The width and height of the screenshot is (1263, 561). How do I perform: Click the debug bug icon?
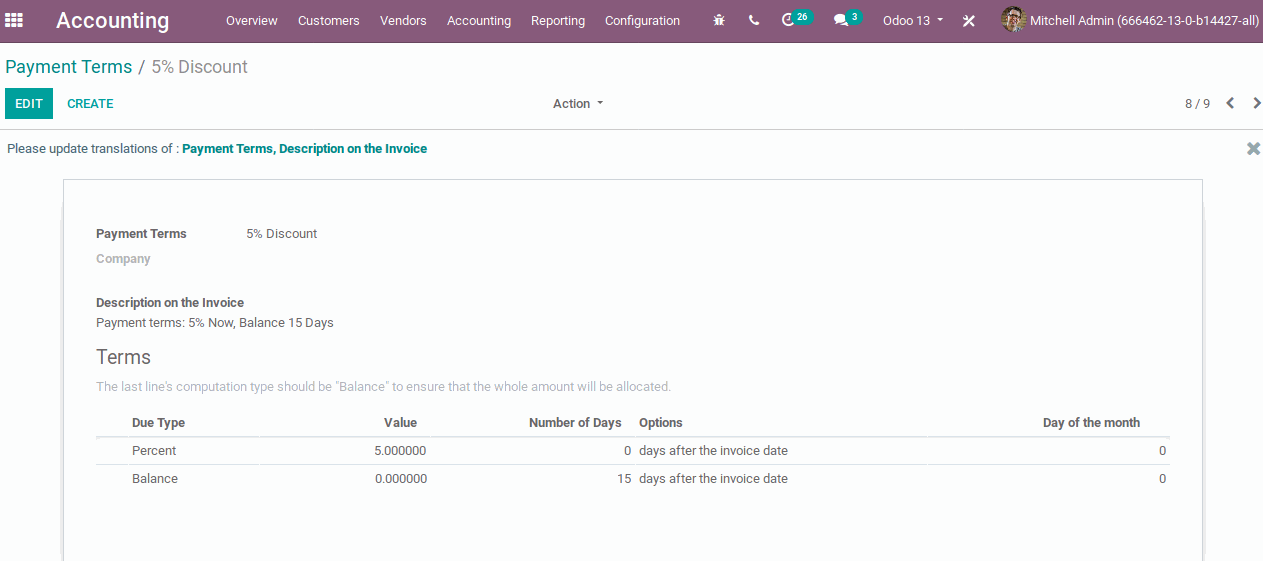(719, 20)
